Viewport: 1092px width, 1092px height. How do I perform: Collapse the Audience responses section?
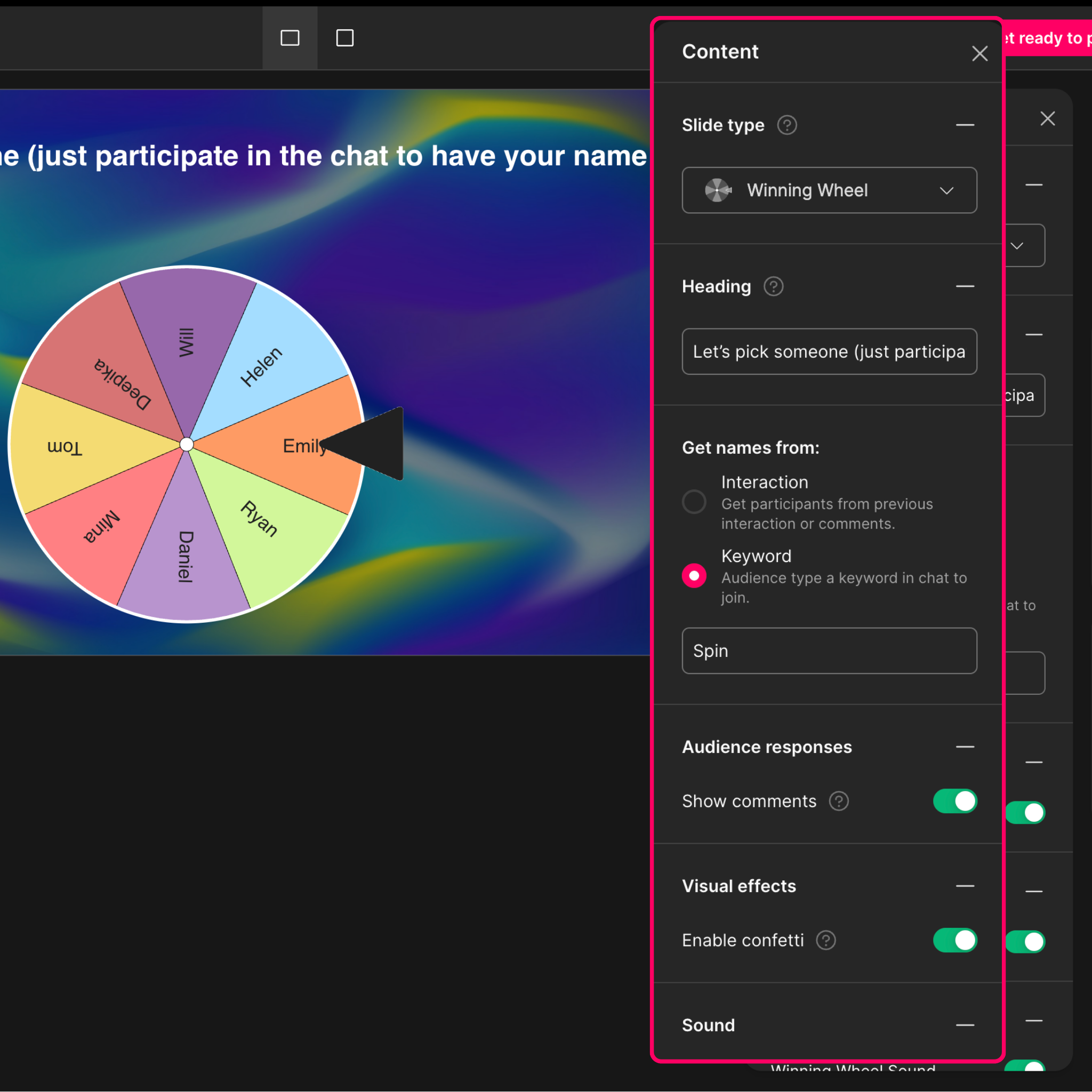(965, 746)
